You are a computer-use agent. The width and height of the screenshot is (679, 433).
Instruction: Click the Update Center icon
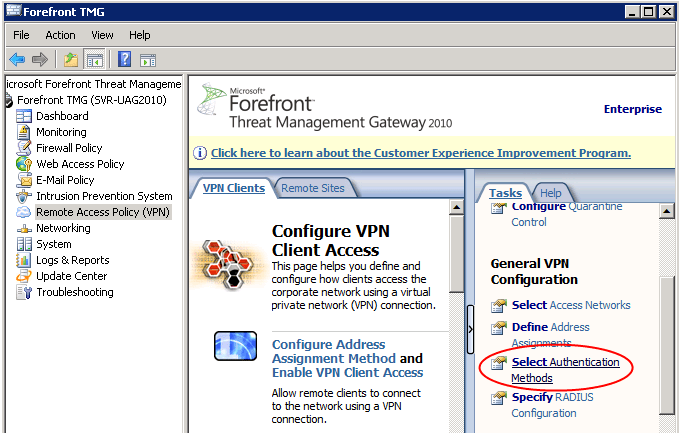click(x=24, y=276)
